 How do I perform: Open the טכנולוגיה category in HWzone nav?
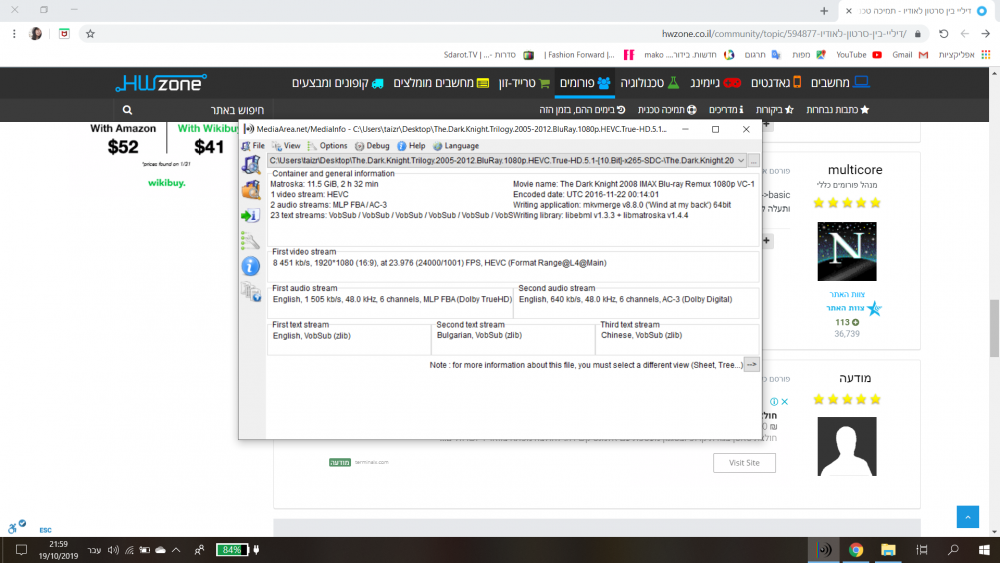650,83
